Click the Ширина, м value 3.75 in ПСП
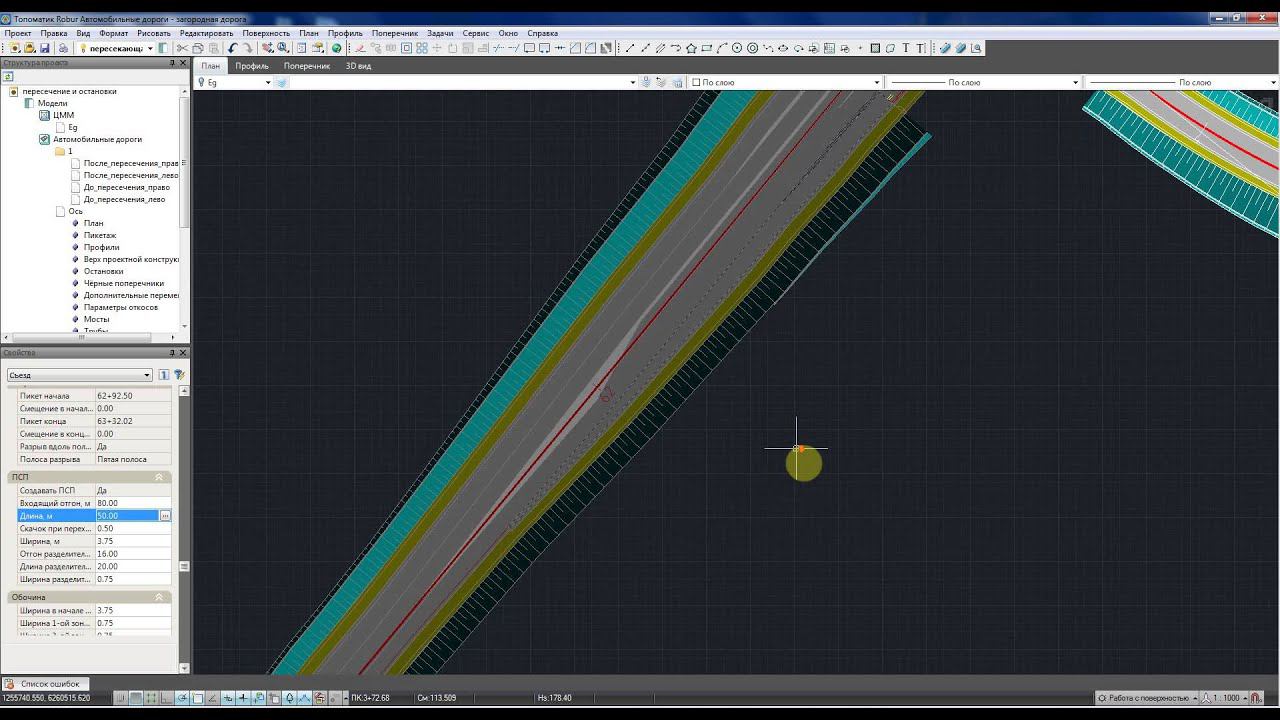 pyautogui.click(x=133, y=541)
